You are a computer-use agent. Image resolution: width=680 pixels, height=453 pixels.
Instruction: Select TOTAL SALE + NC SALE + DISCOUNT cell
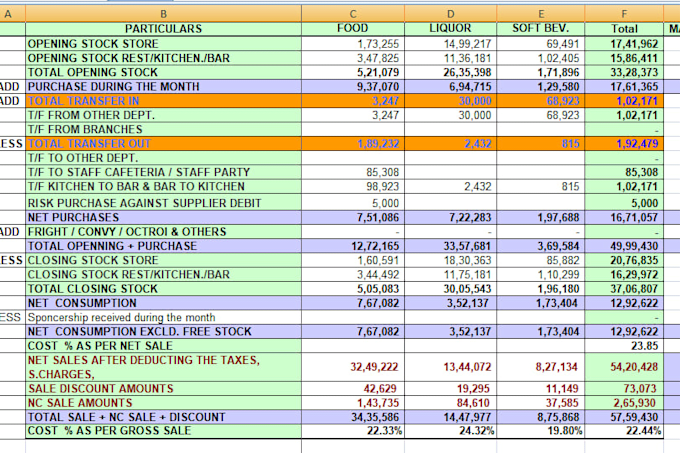click(x=163, y=417)
